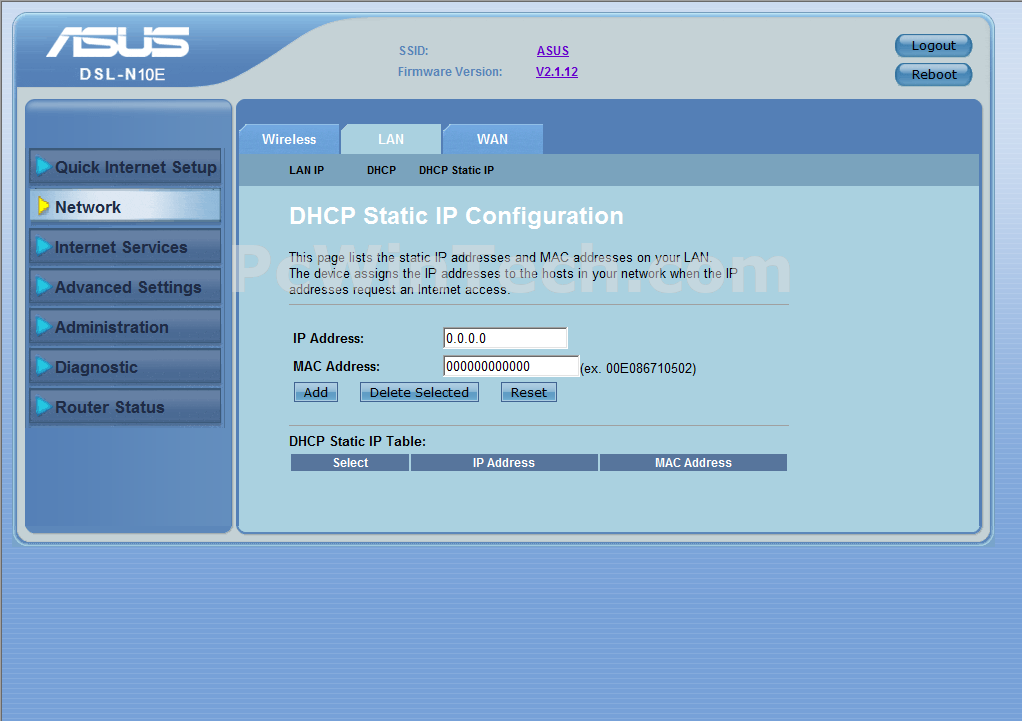1022x721 pixels.
Task: Follow the V2.1.12 firmware version link
Action: tap(557, 72)
